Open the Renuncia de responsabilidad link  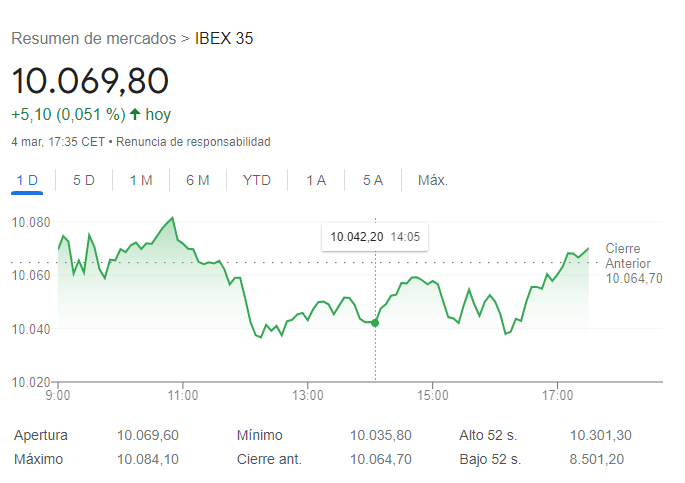click(193, 142)
